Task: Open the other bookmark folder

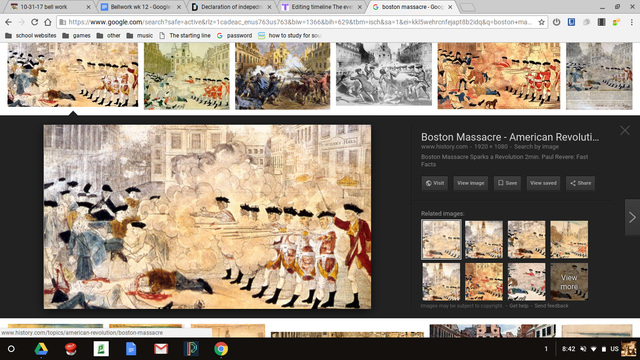Action: [109, 36]
